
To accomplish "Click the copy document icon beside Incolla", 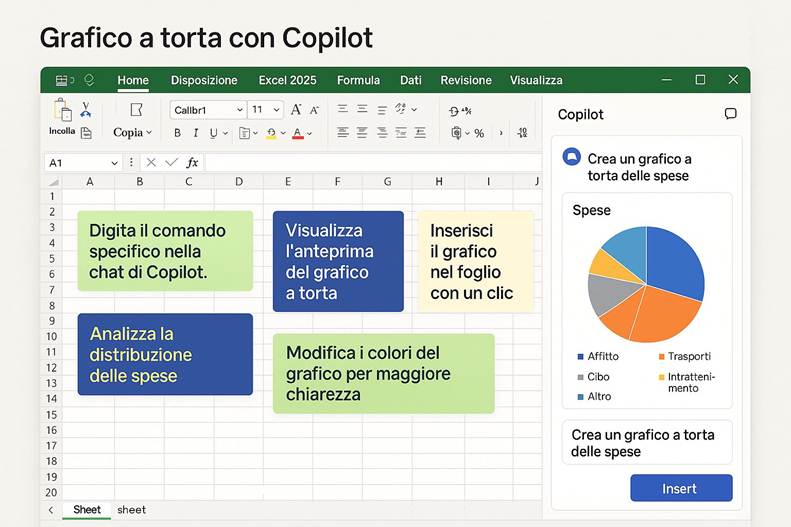I will pyautogui.click(x=86, y=133).
